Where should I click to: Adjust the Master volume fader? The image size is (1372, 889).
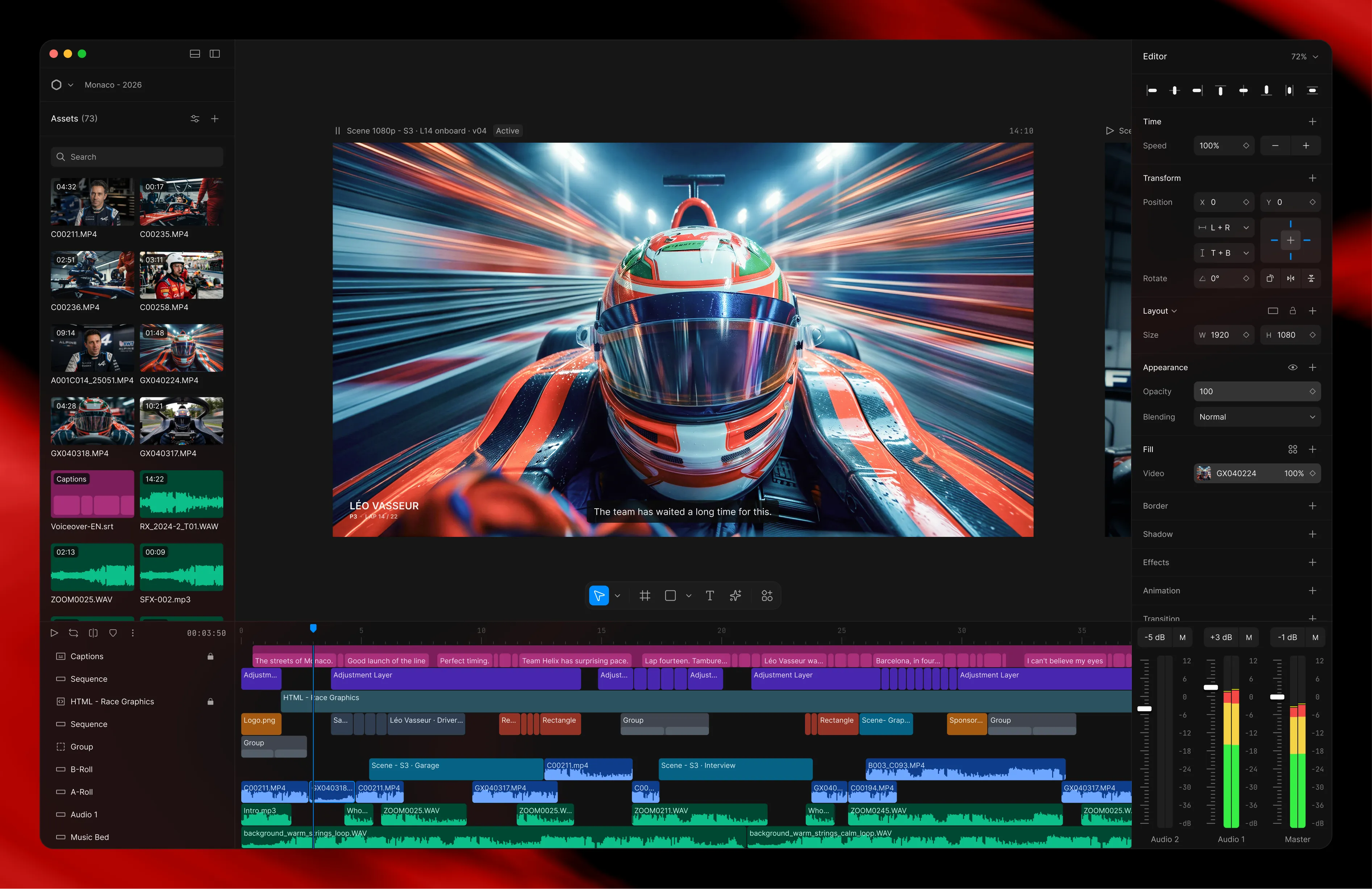[x=1277, y=698]
